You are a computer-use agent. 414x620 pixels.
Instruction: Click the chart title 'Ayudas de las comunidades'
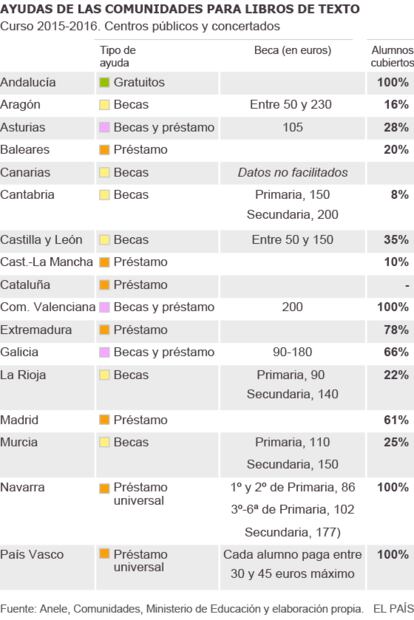pyautogui.click(x=180, y=9)
